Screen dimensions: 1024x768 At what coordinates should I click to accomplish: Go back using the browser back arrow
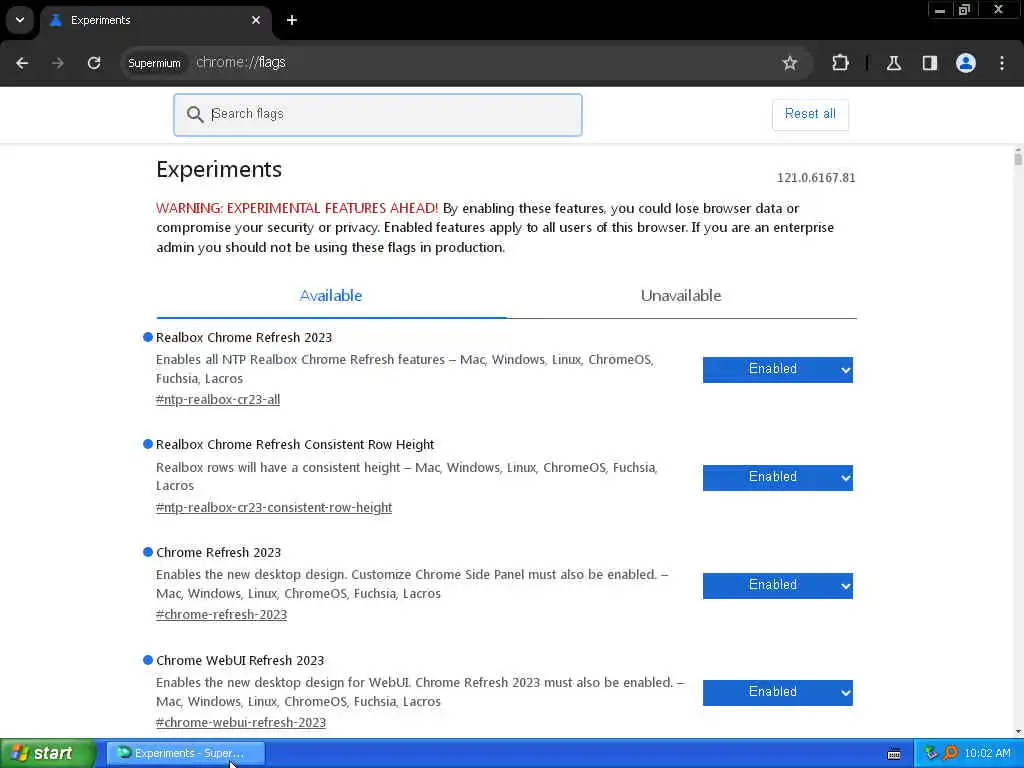22,63
